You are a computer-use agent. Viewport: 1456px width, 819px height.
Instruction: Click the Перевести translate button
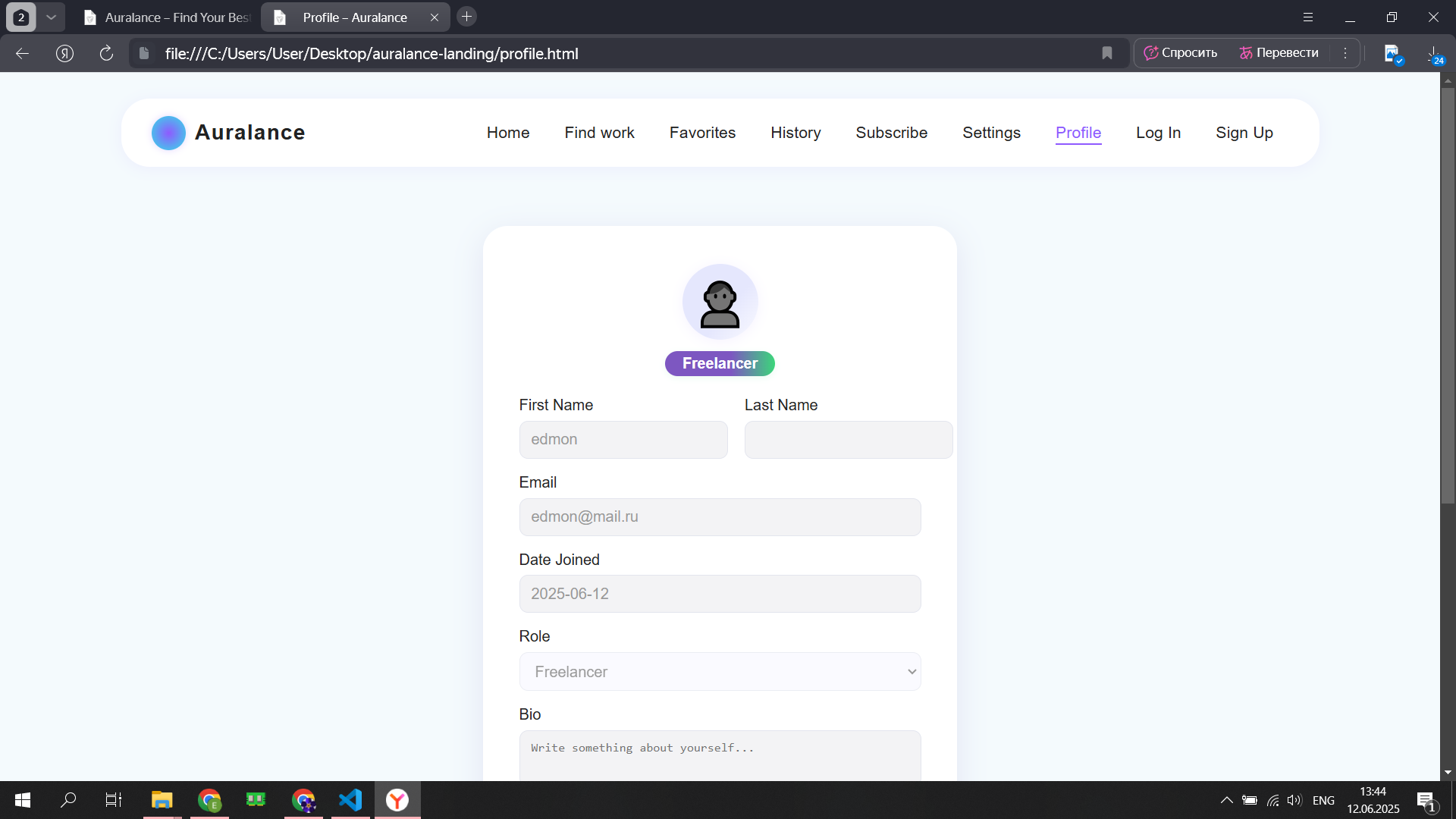coord(1279,53)
